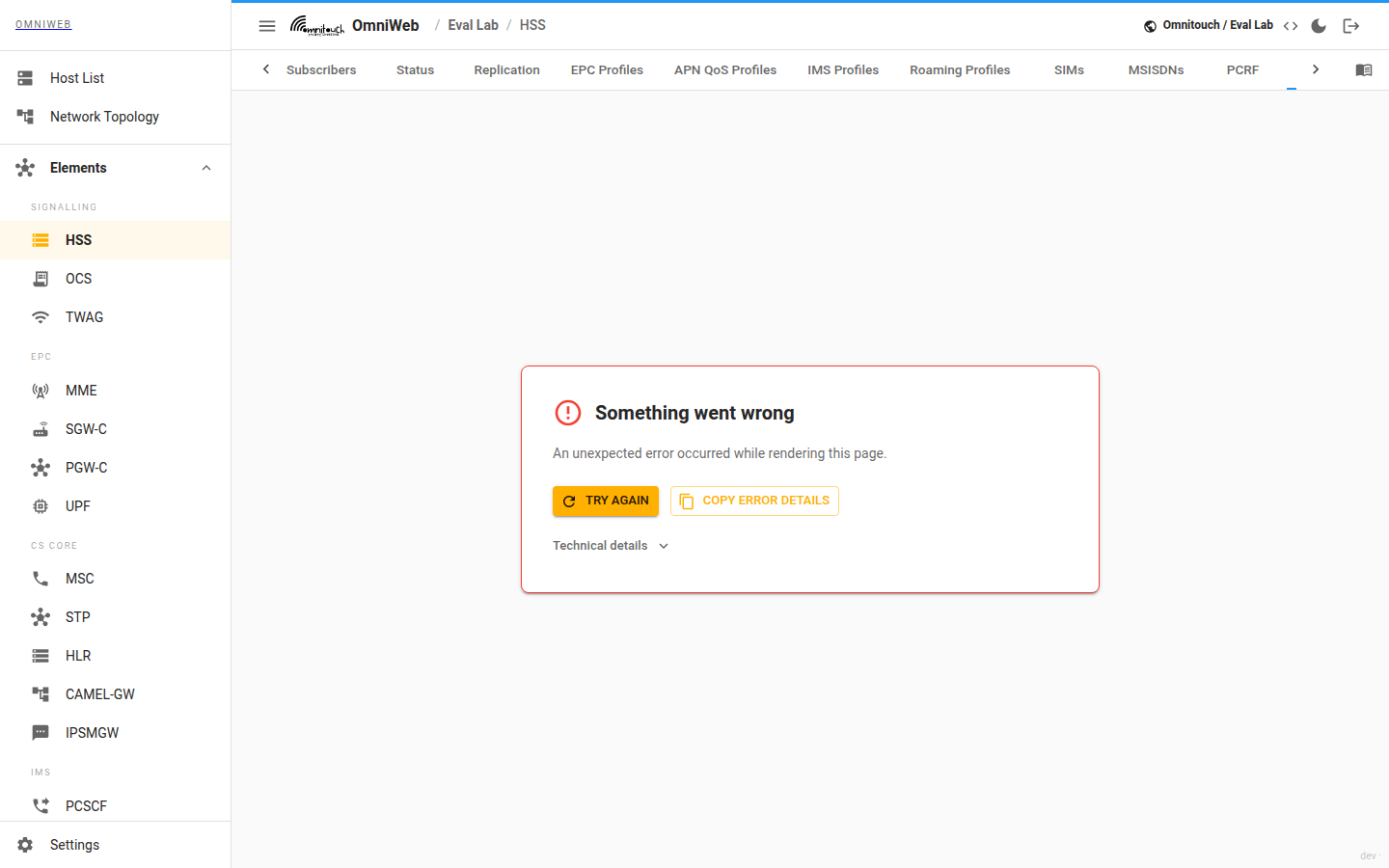
Task: Click the Omnitouch logo in header
Action: (317, 26)
